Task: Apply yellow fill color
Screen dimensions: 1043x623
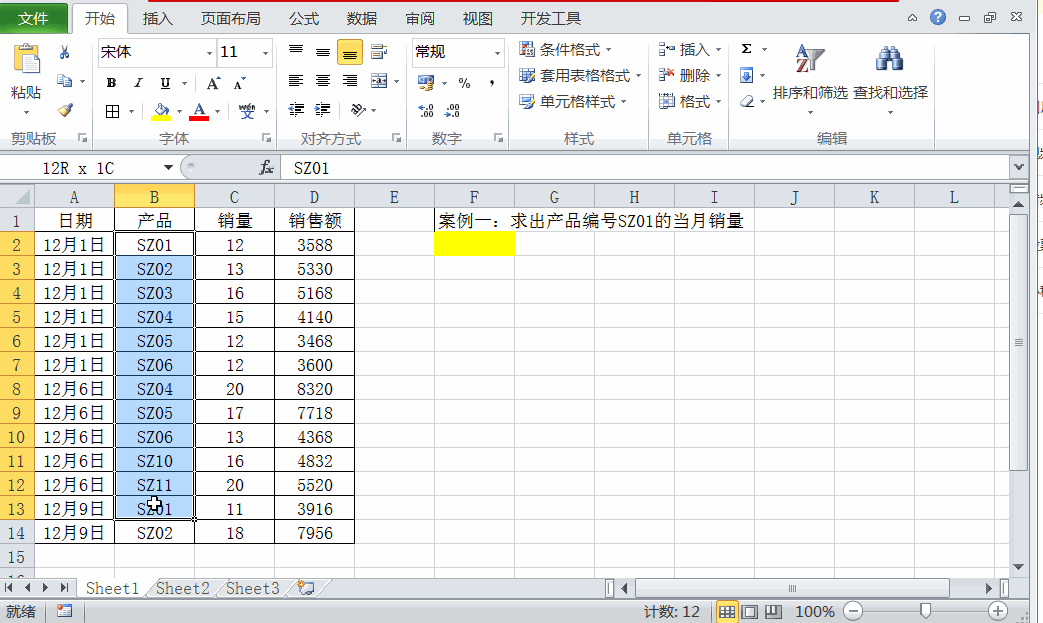Action: coord(161,111)
